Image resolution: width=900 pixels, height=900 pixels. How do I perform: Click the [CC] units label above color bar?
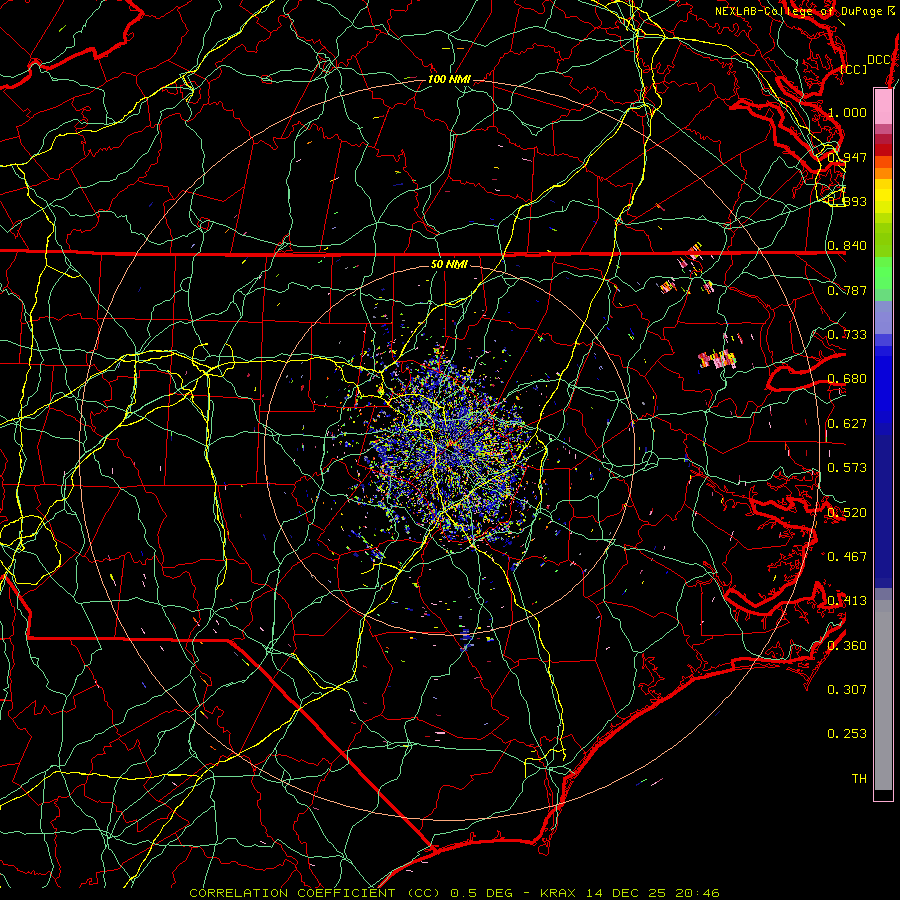point(854,69)
